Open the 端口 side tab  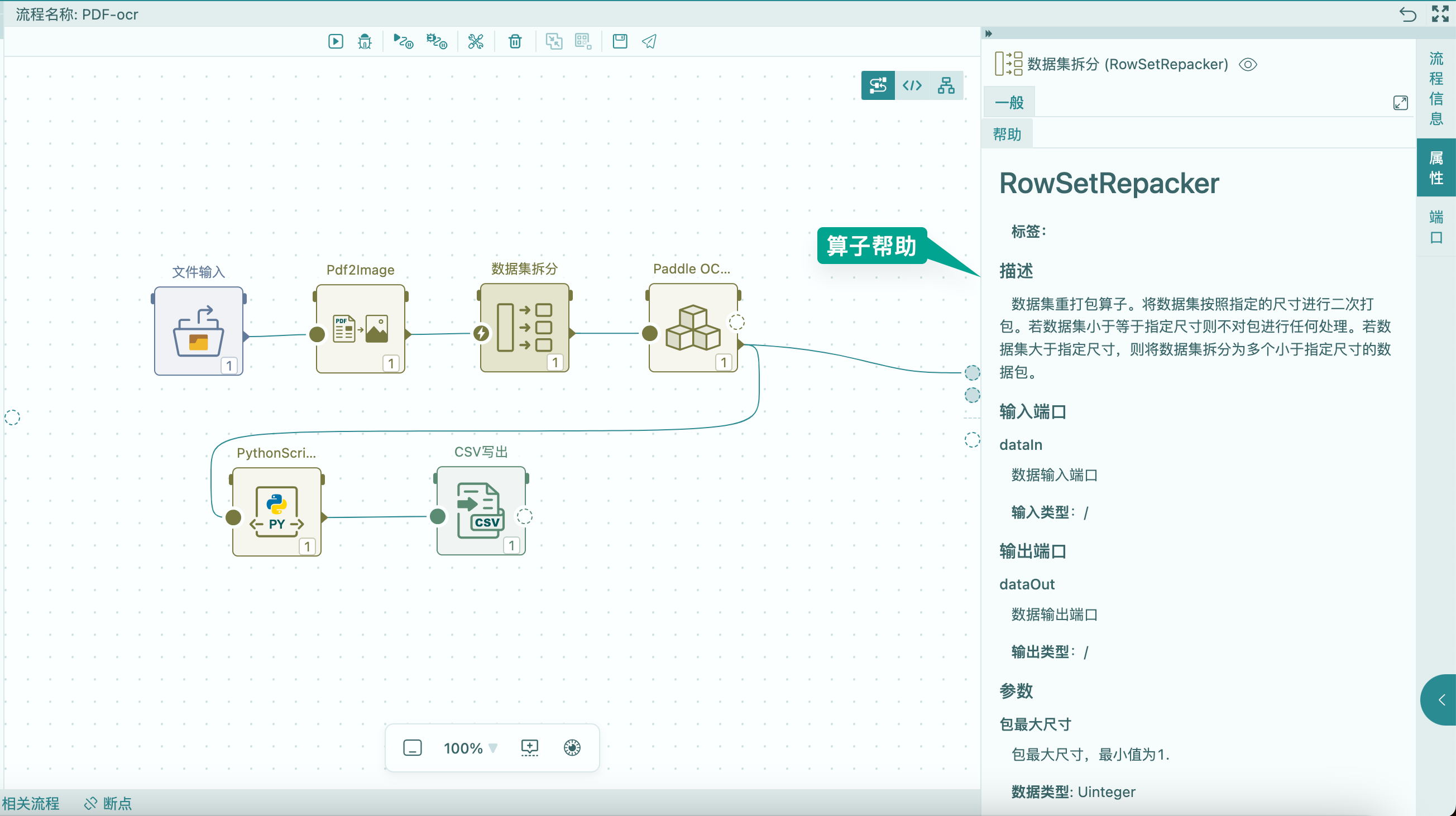[1436, 227]
